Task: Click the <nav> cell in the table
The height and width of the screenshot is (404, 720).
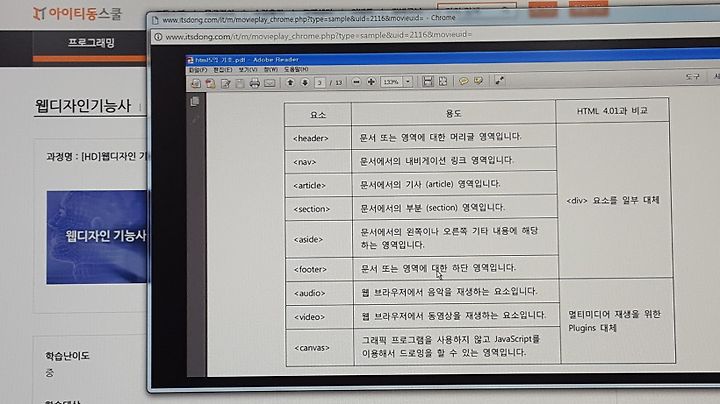Action: click(318, 162)
